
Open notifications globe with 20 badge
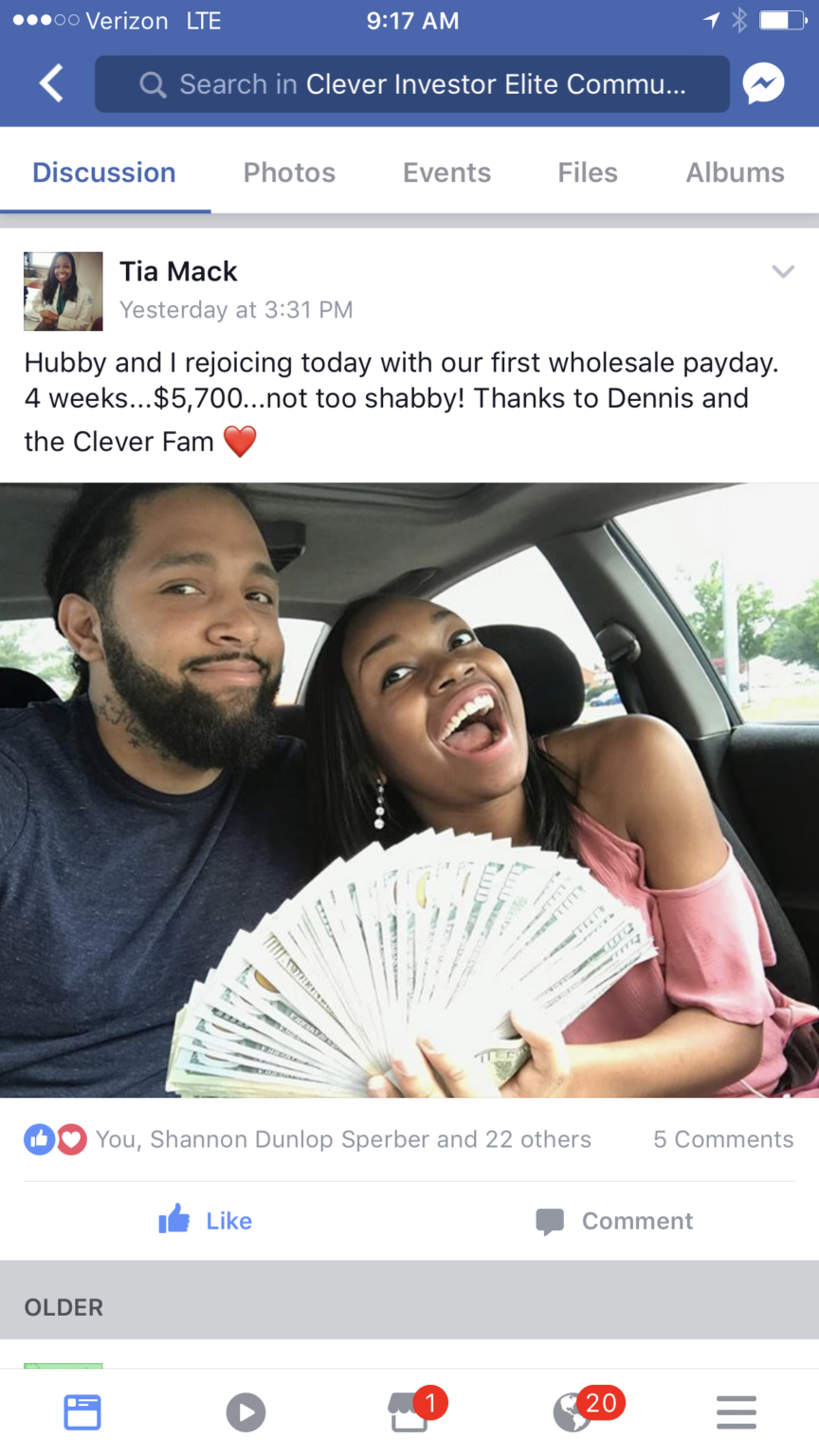pyautogui.click(x=573, y=1412)
